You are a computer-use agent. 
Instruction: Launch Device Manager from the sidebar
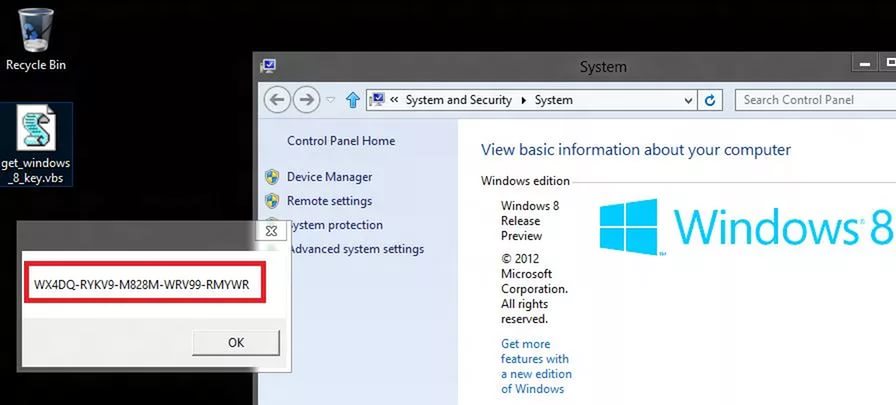click(329, 177)
